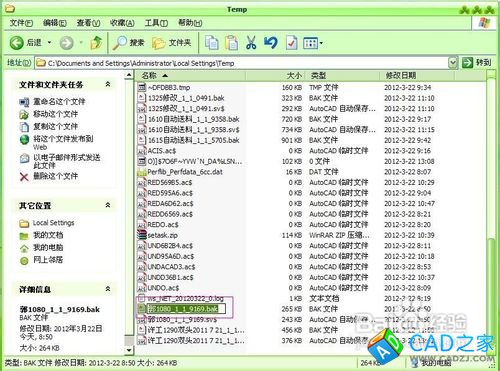Open back button history dropdown arrow
500x371 pixels.
click(49, 43)
